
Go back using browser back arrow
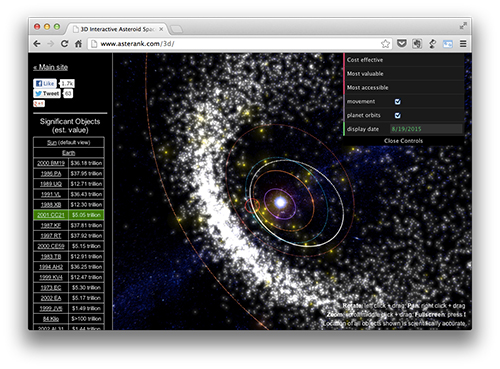point(37,44)
